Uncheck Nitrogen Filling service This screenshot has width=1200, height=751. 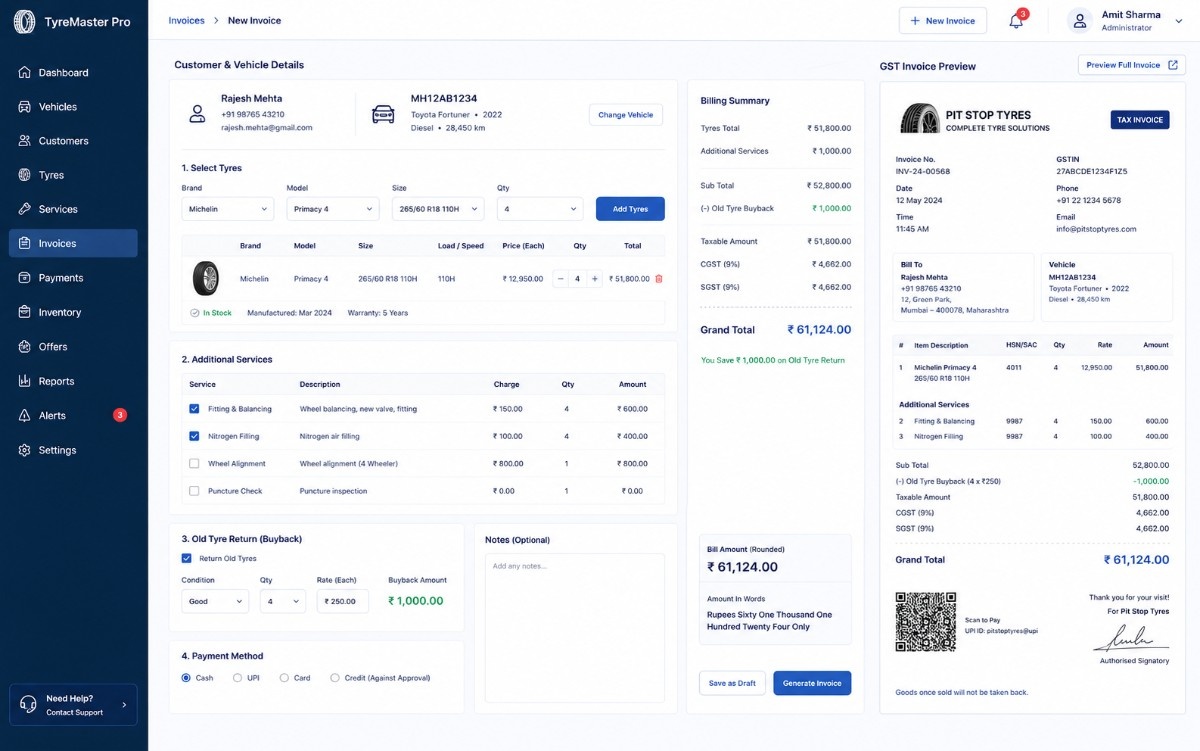pyautogui.click(x=194, y=436)
